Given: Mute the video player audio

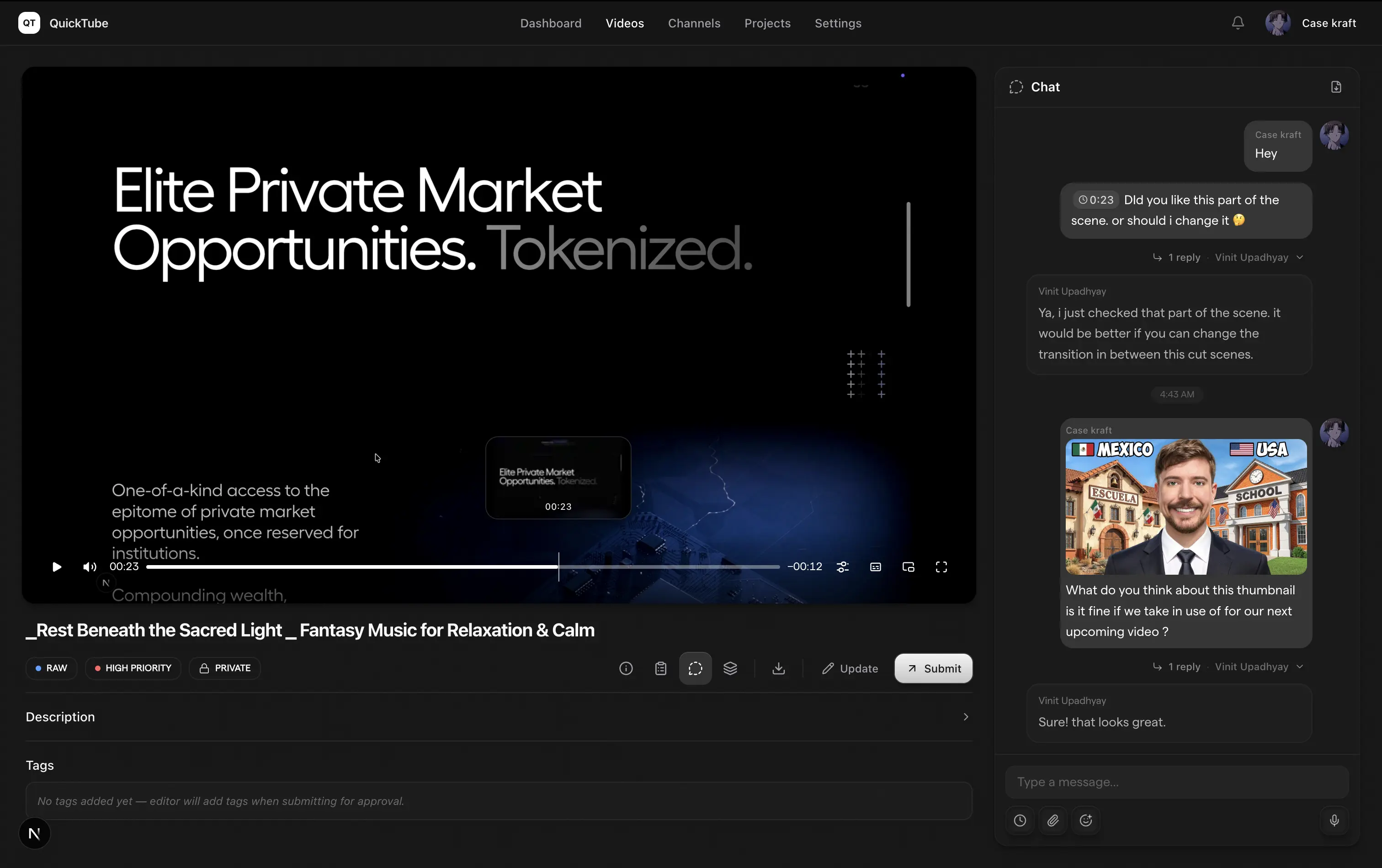Looking at the screenshot, I should [x=89, y=567].
